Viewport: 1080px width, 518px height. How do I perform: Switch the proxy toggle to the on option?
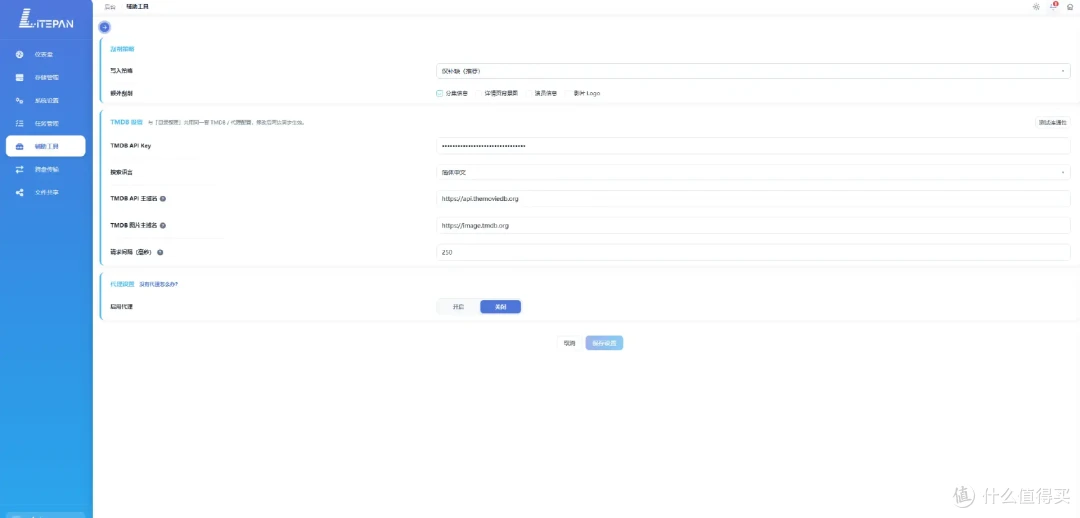pos(459,307)
